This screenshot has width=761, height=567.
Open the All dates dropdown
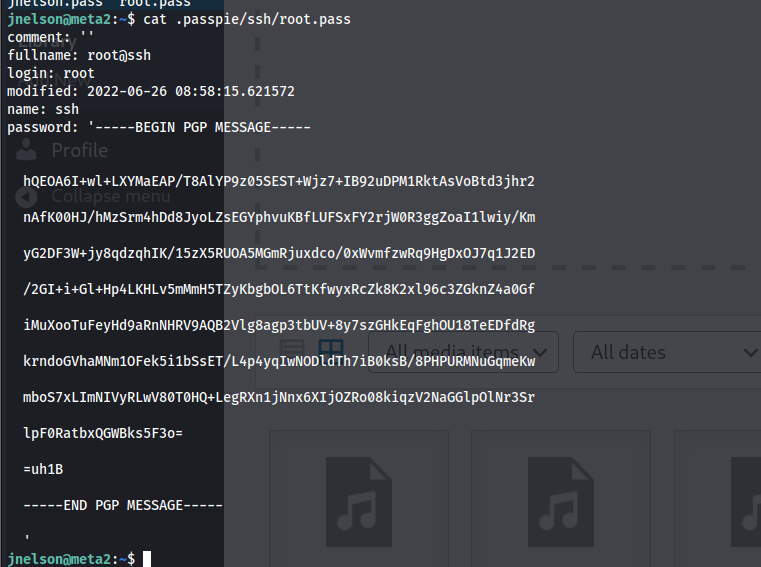tap(667, 352)
